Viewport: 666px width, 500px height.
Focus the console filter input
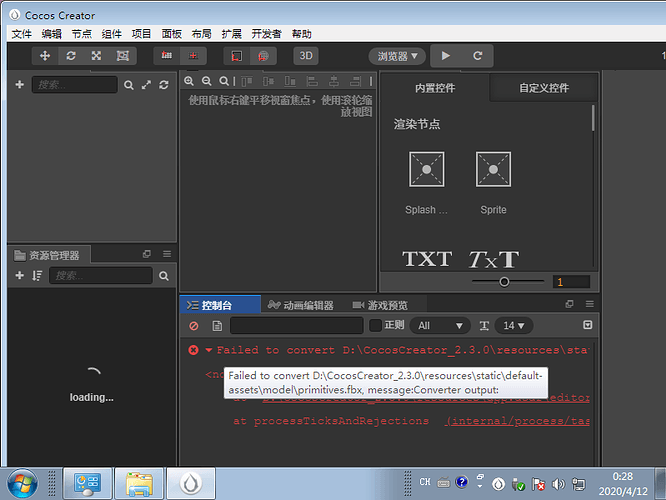[x=296, y=325]
